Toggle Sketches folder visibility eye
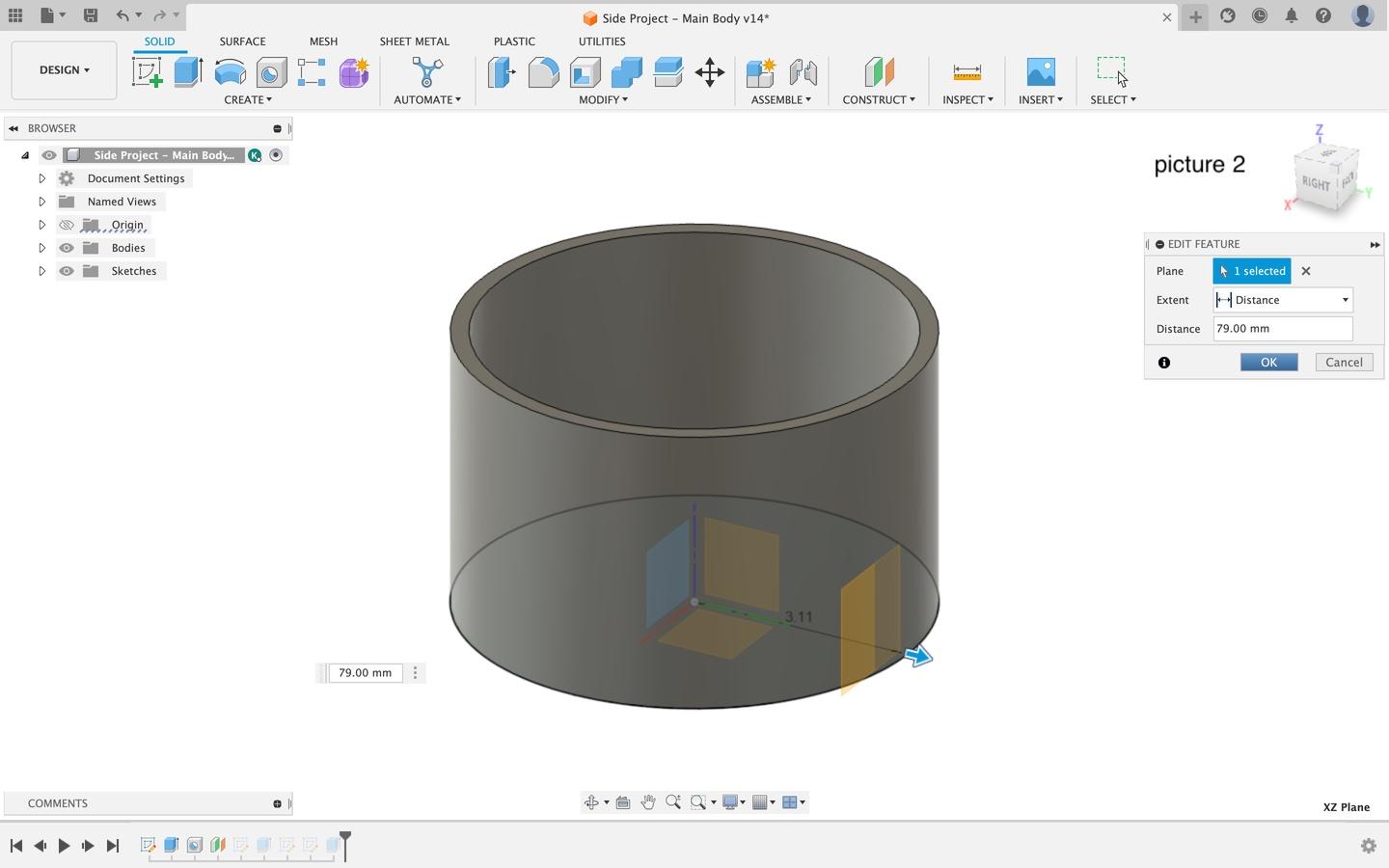 click(x=67, y=271)
